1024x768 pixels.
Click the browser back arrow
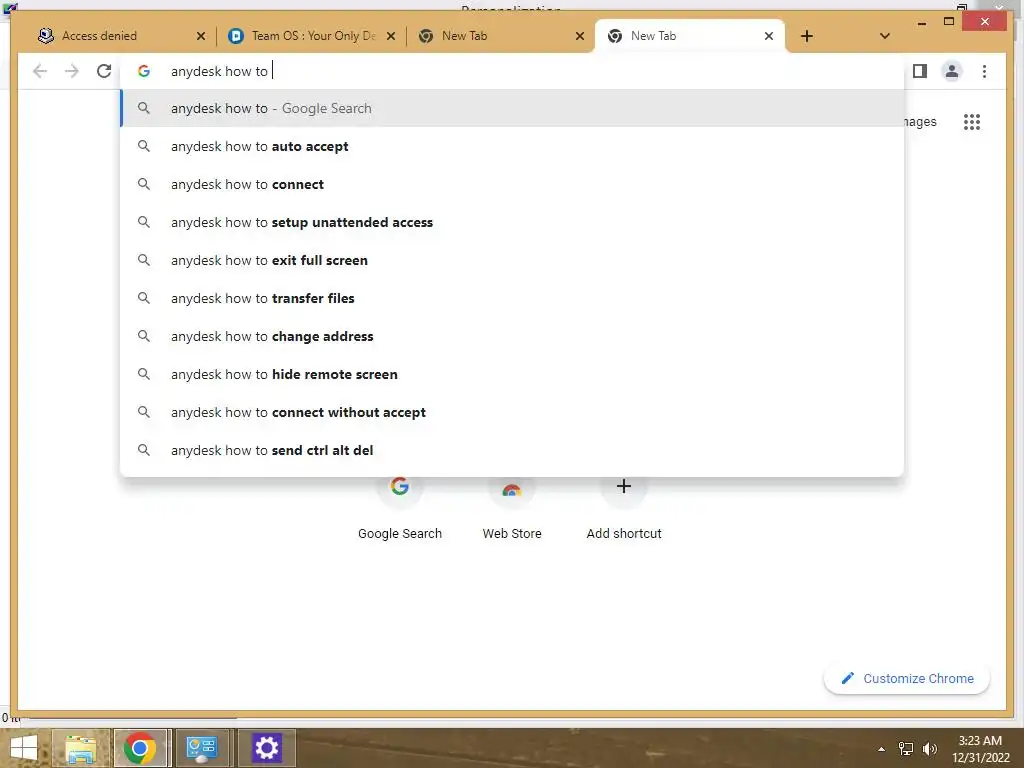40,71
